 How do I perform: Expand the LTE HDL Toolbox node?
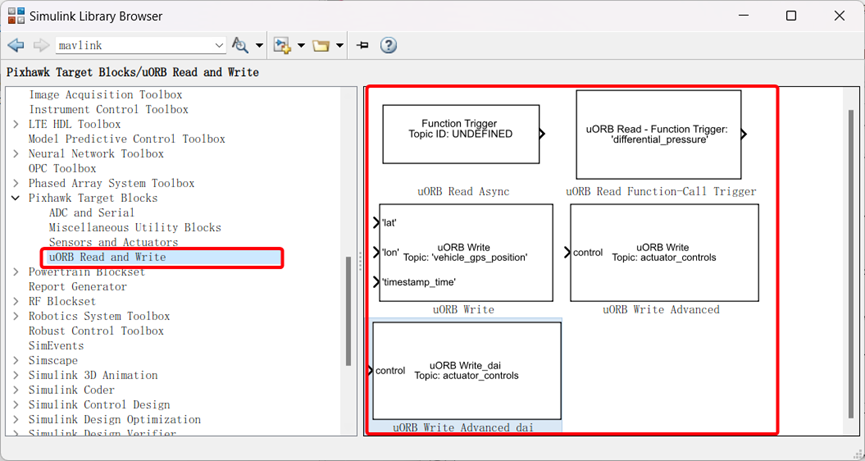tap(16, 125)
